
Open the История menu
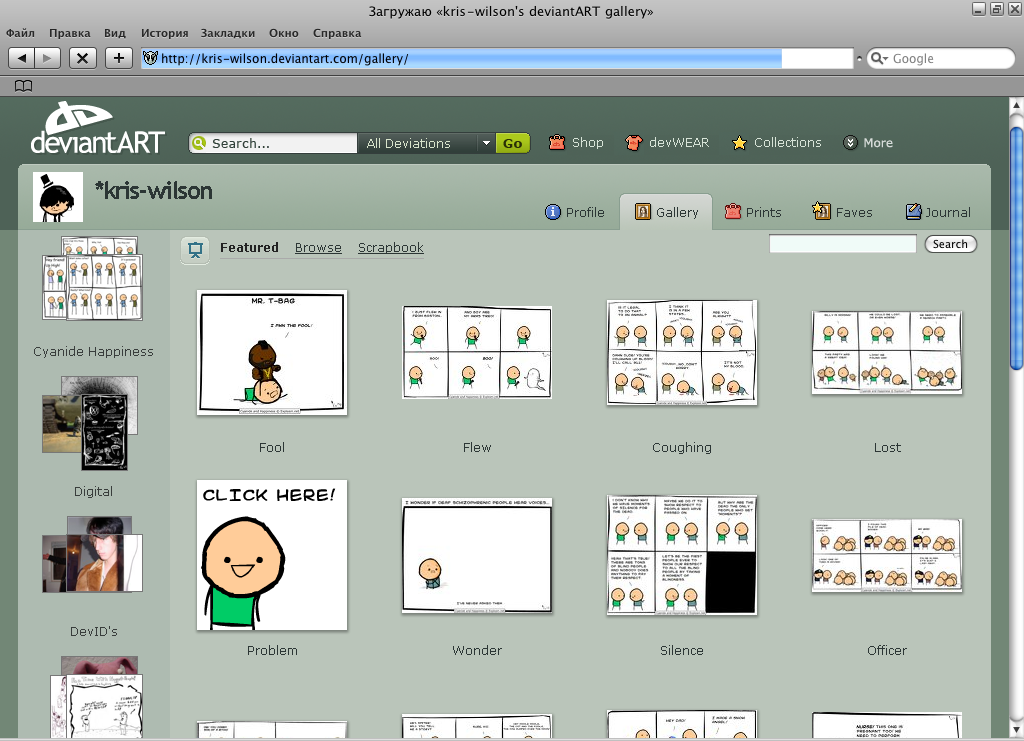point(165,33)
